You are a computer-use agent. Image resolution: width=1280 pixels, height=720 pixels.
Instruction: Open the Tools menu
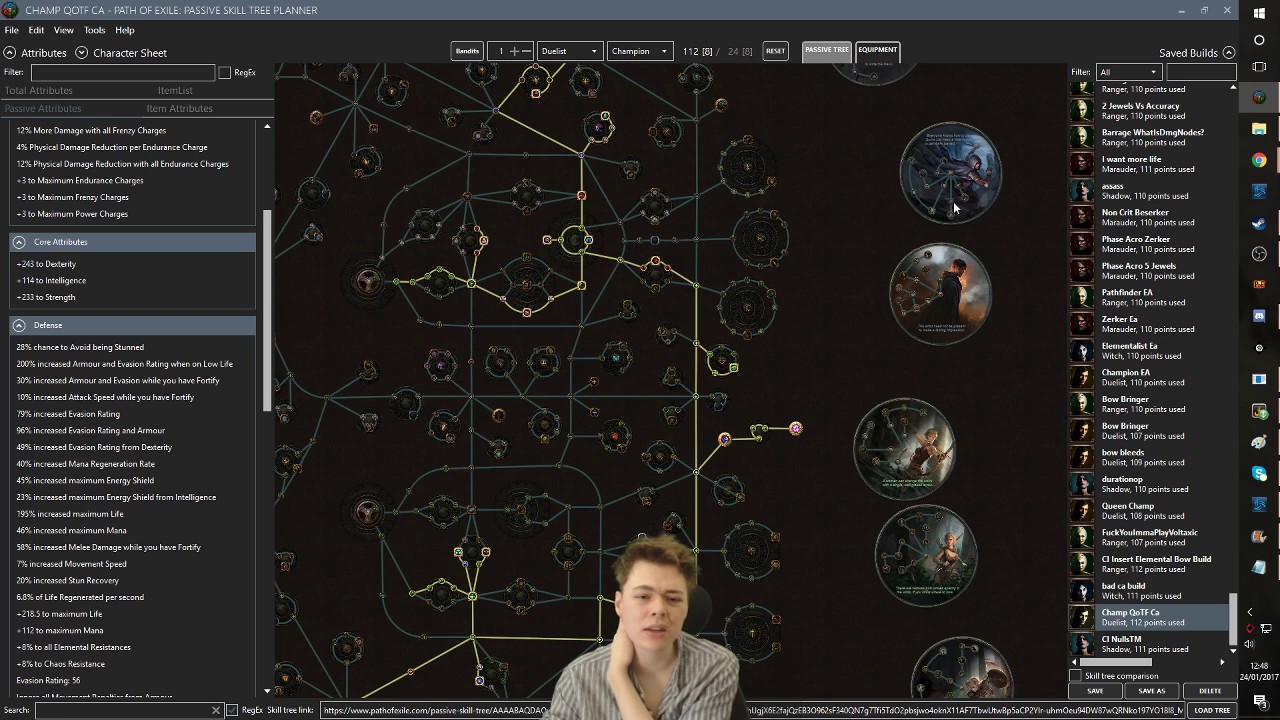coord(94,30)
